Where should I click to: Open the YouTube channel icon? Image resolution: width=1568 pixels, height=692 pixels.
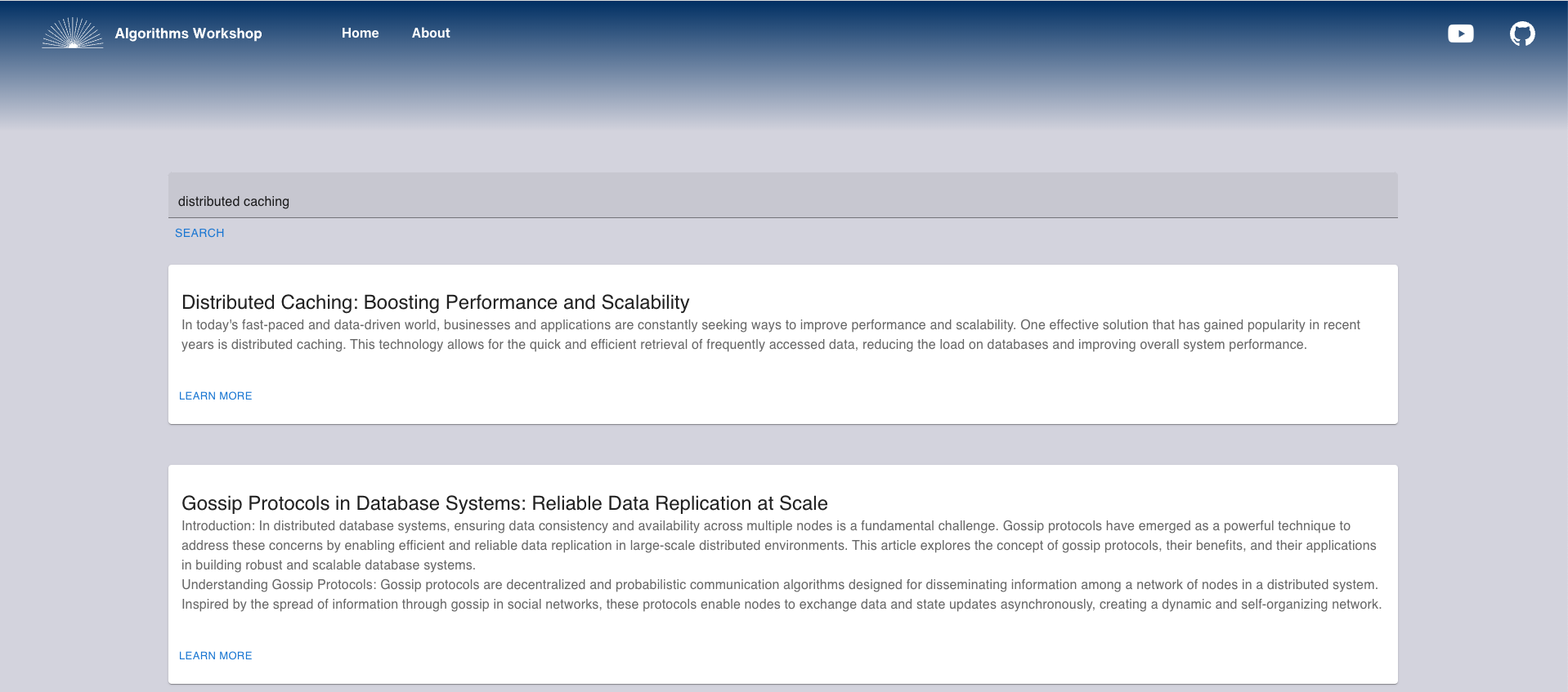(1460, 33)
